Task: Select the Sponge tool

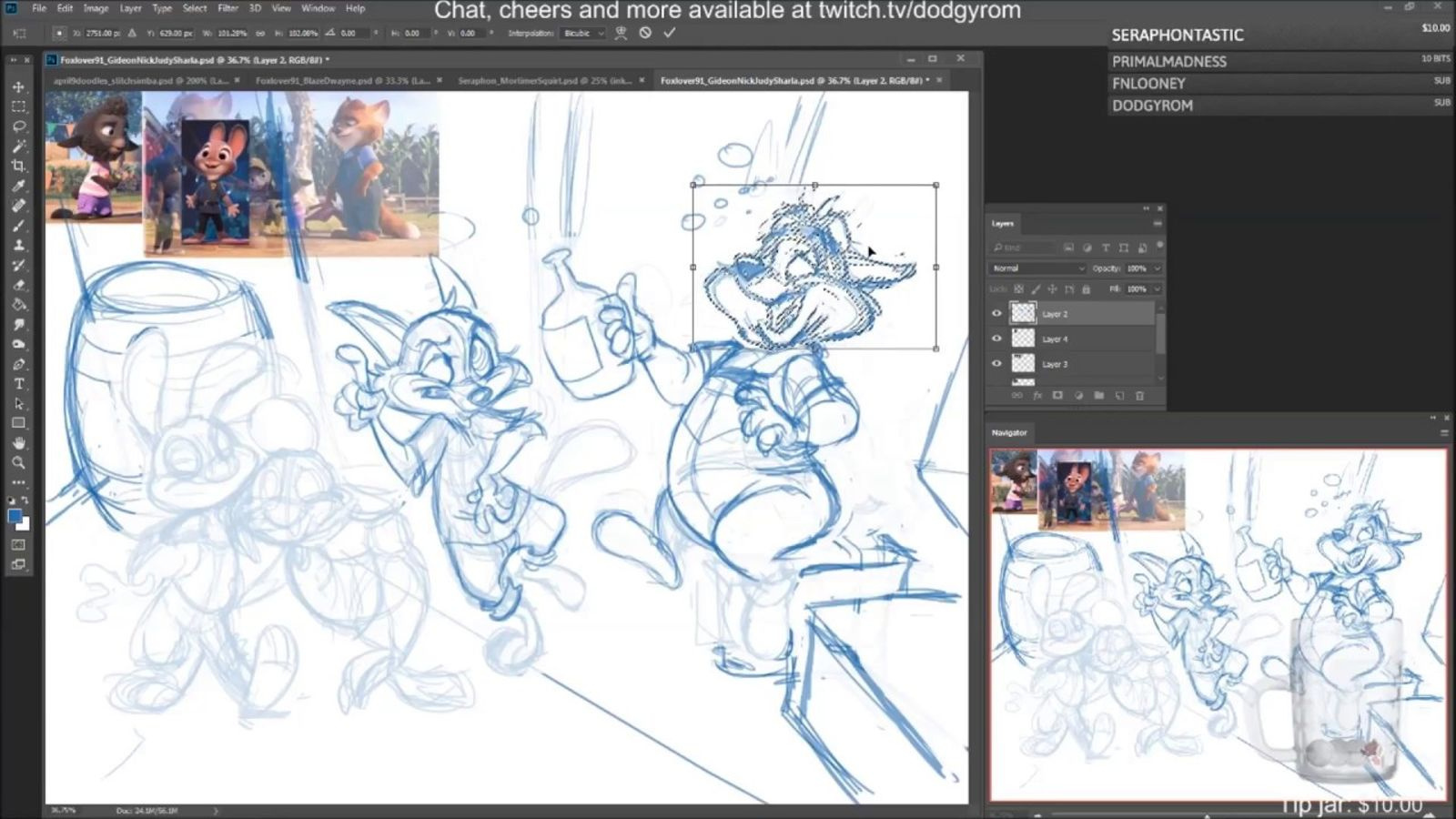Action: pos(18,345)
